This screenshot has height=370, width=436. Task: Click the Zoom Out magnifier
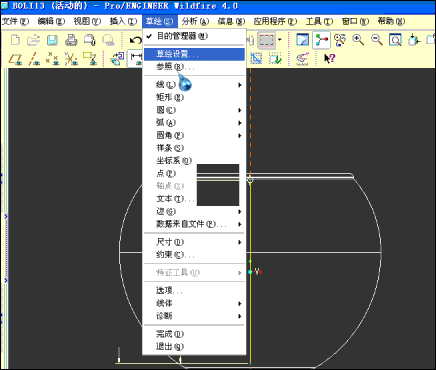377,40
